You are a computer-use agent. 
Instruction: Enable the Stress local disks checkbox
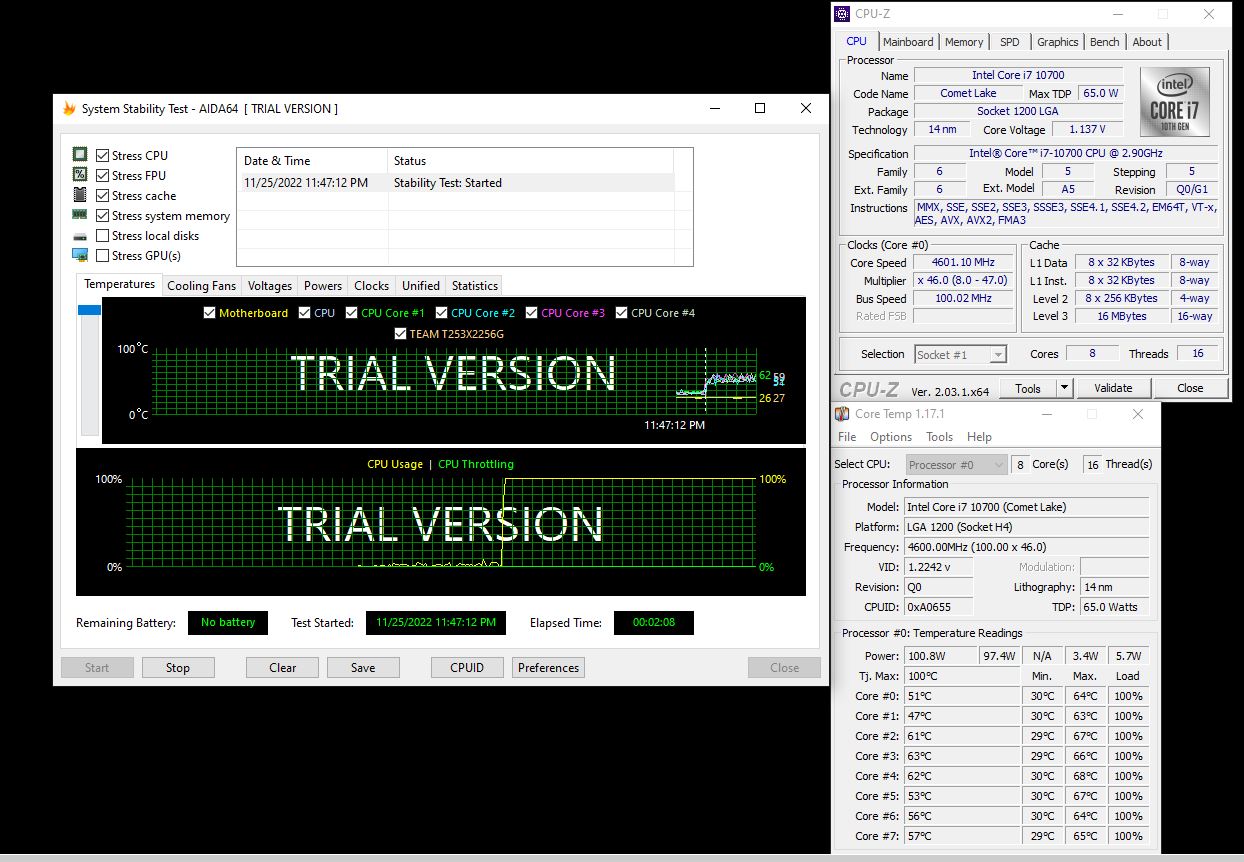102,236
